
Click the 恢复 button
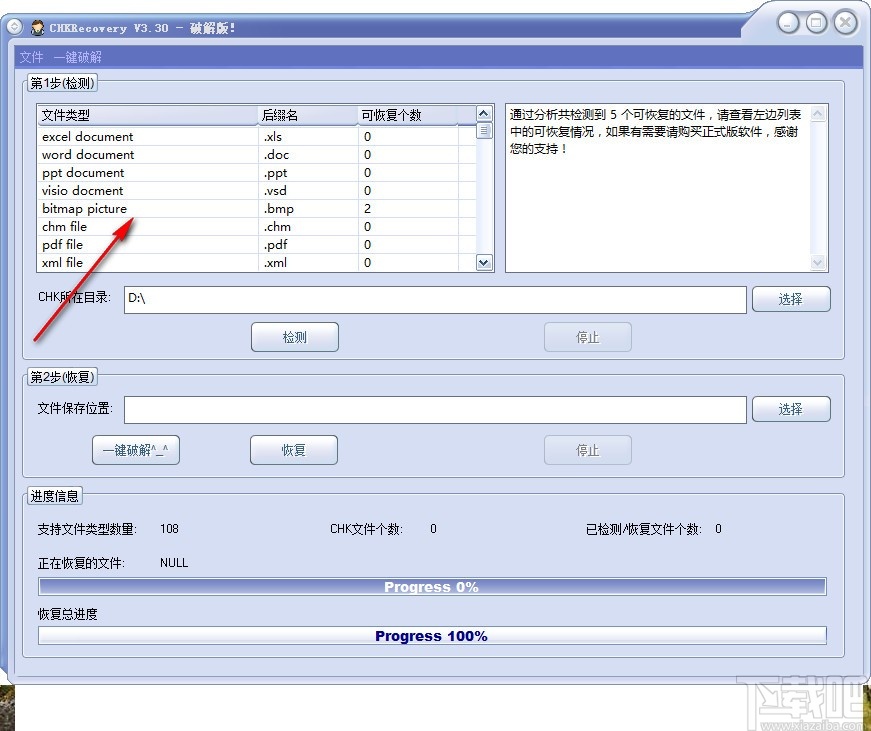tap(294, 450)
